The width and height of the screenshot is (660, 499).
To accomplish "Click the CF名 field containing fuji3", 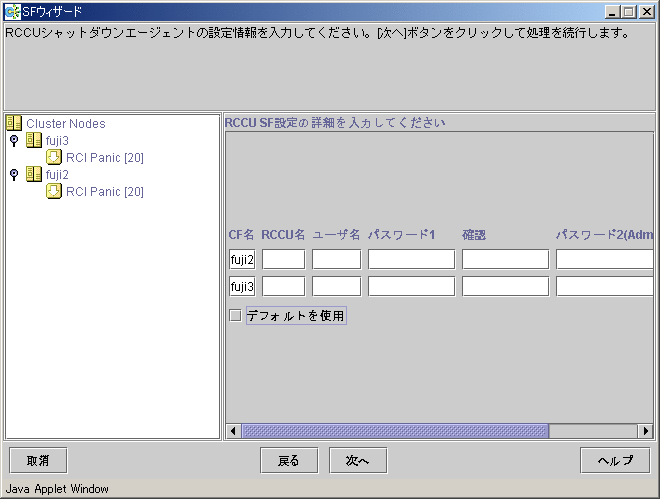I will click(x=242, y=287).
